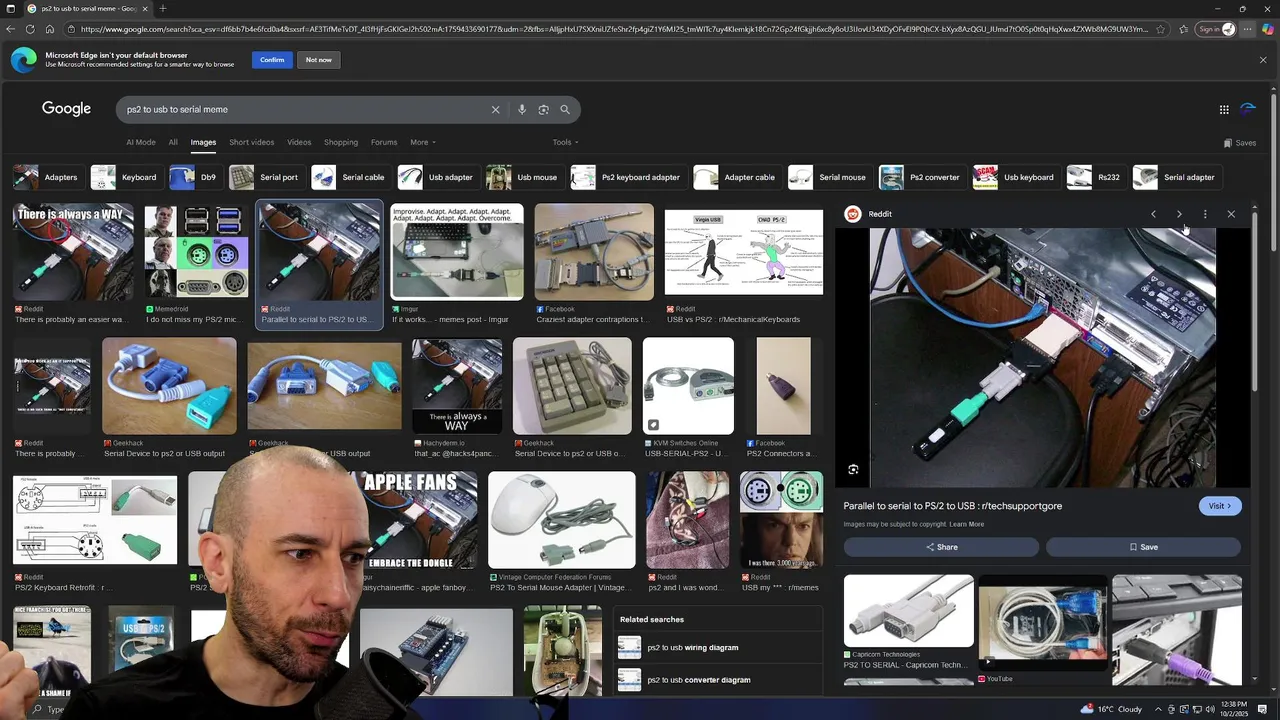Image resolution: width=1280 pixels, height=720 pixels.
Task: Close the image preview panel
Action: click(1231, 214)
